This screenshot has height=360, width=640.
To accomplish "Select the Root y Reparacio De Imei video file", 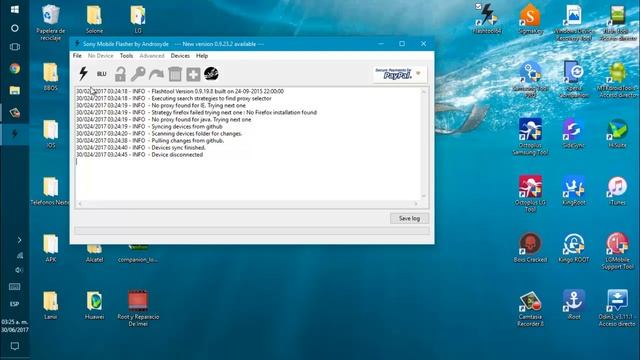I will tap(138, 308).
